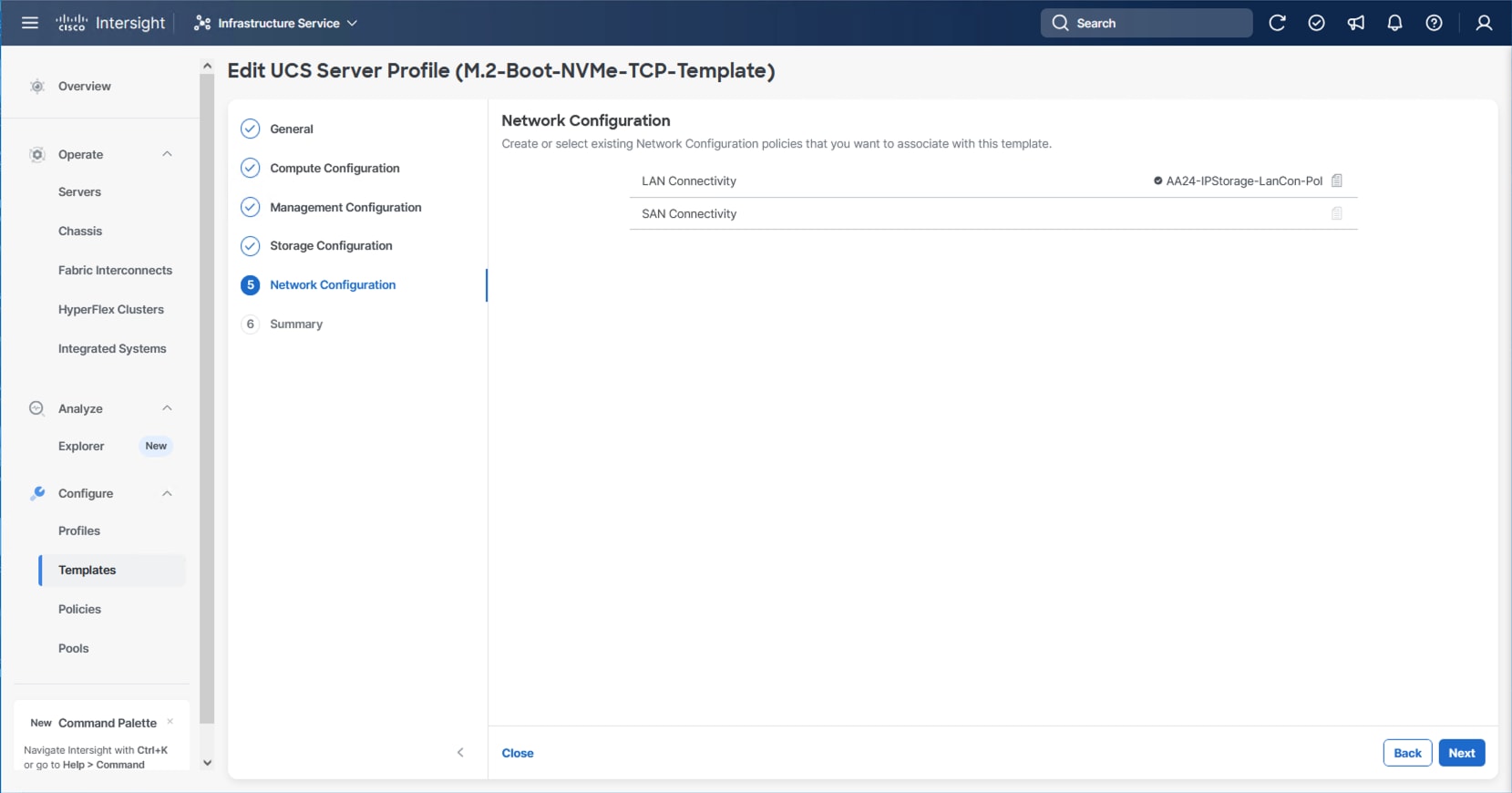Click the Configure wrench icon
The height and width of the screenshot is (793, 1512).
click(x=37, y=493)
